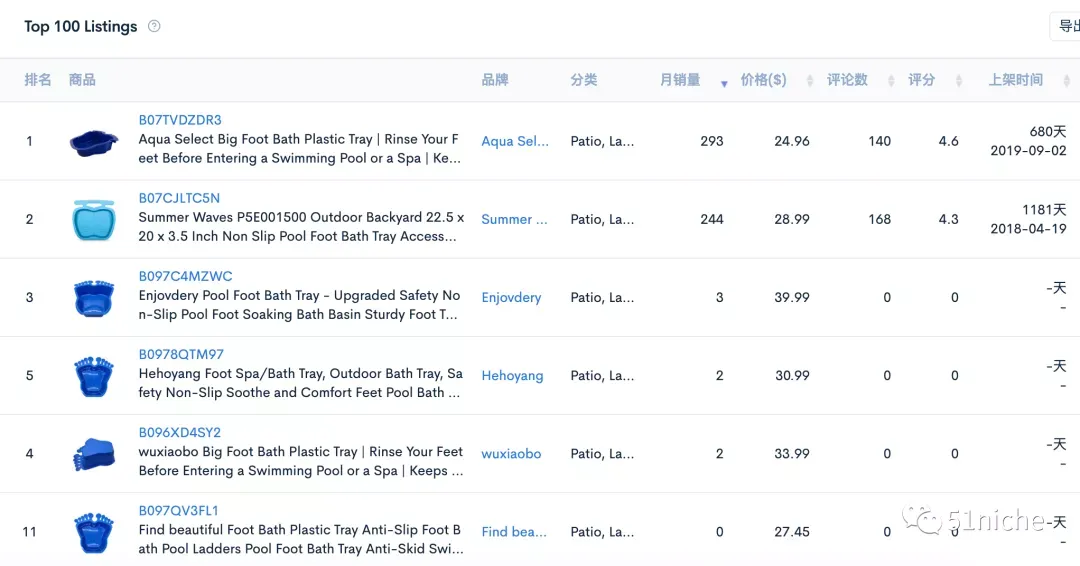Click the wuxiaobo product image

[94, 454]
